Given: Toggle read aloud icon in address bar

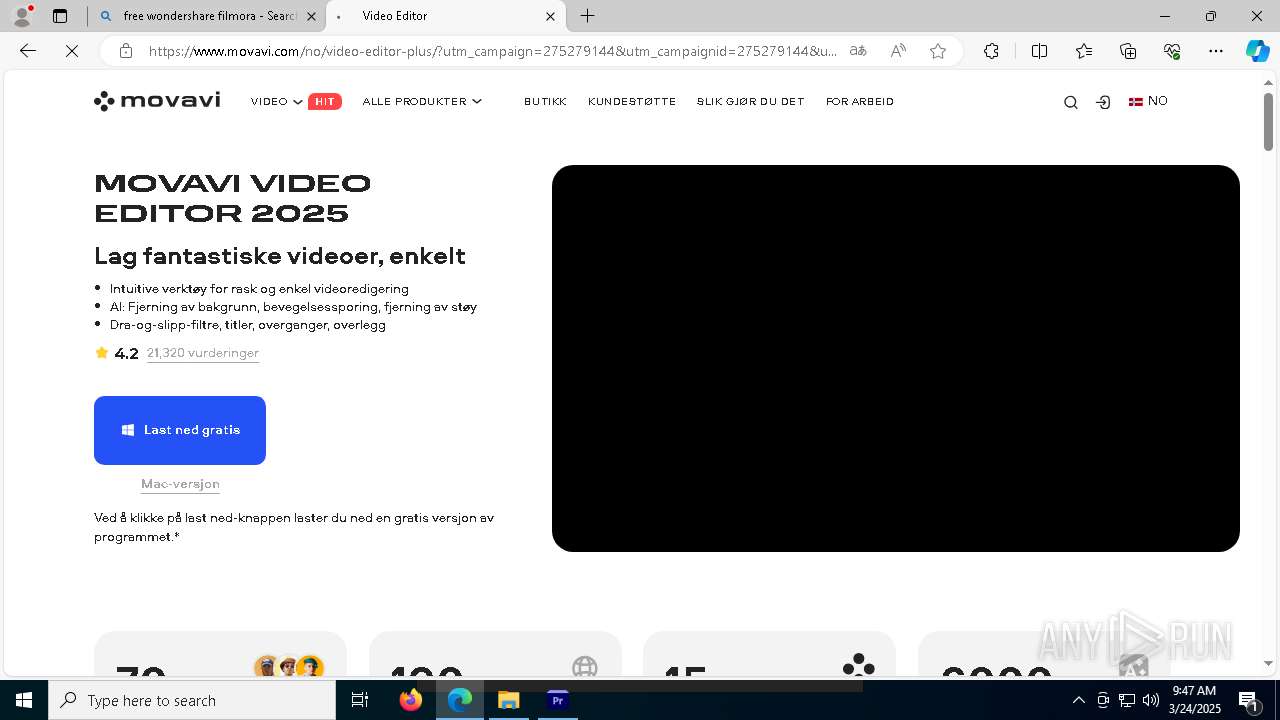Looking at the screenshot, I should click(898, 51).
